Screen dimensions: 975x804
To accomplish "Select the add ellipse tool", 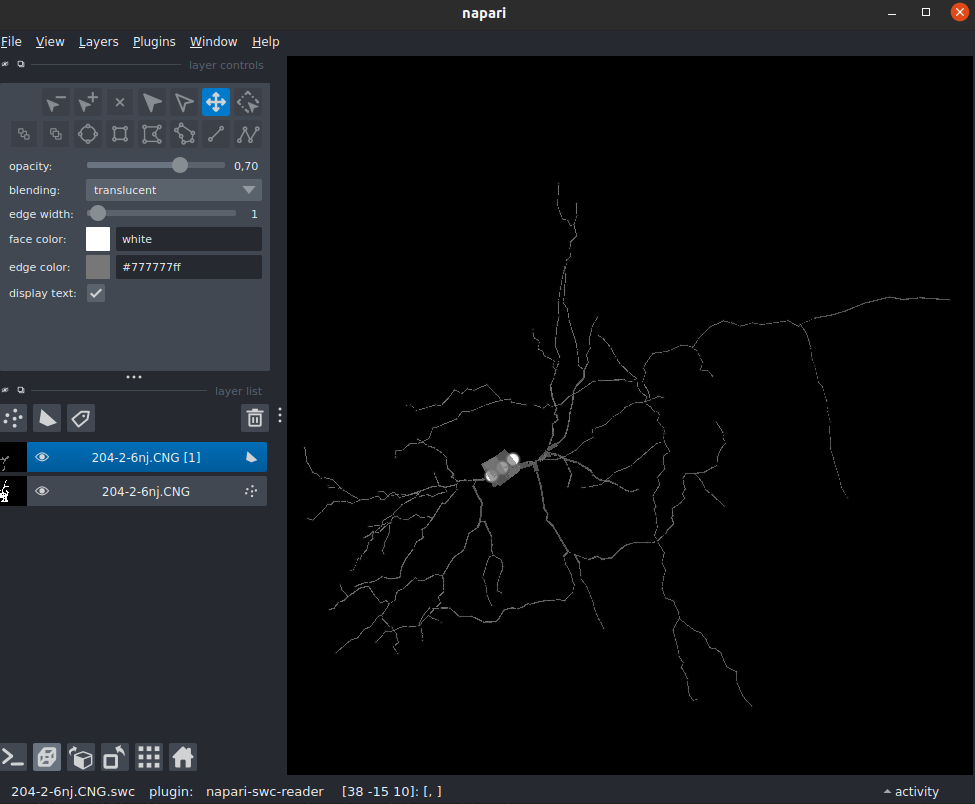I will pos(88,134).
